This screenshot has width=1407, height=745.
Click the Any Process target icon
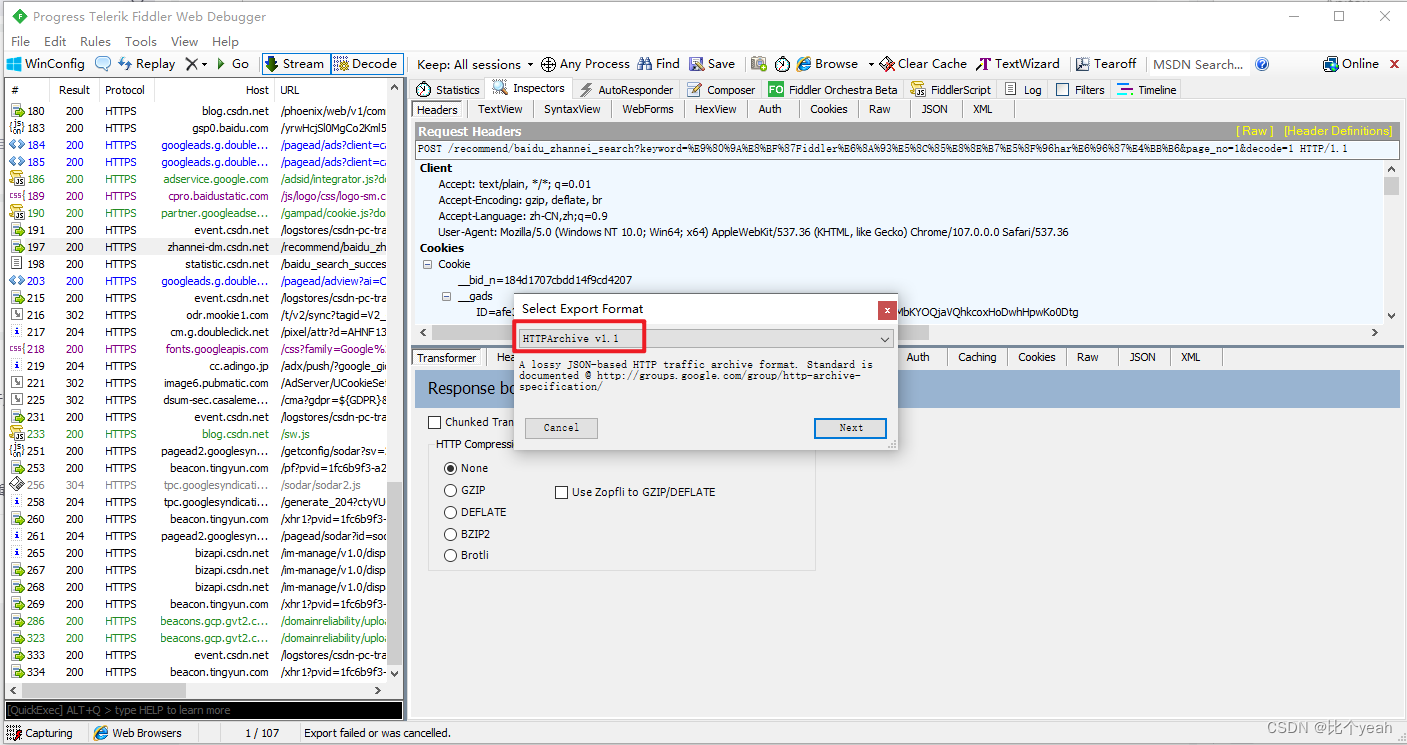pos(548,64)
